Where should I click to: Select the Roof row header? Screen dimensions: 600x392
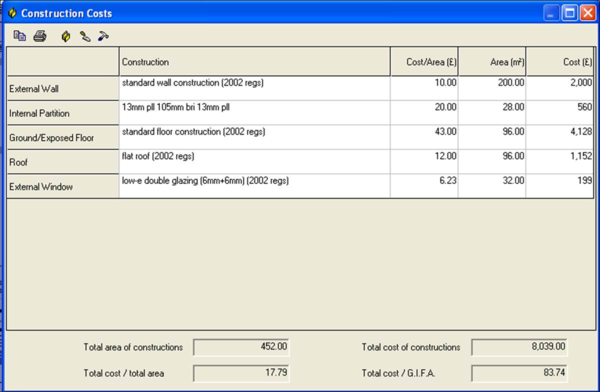pos(63,162)
